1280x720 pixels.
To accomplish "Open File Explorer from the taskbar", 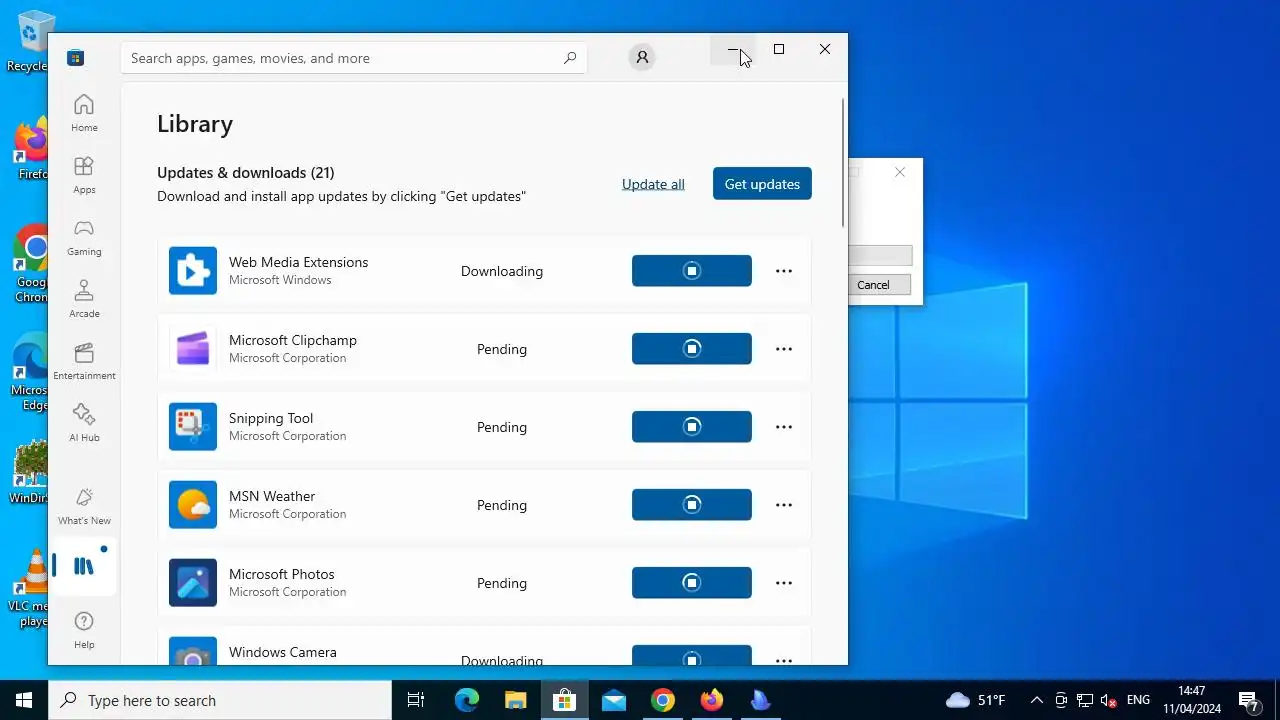I will (515, 700).
